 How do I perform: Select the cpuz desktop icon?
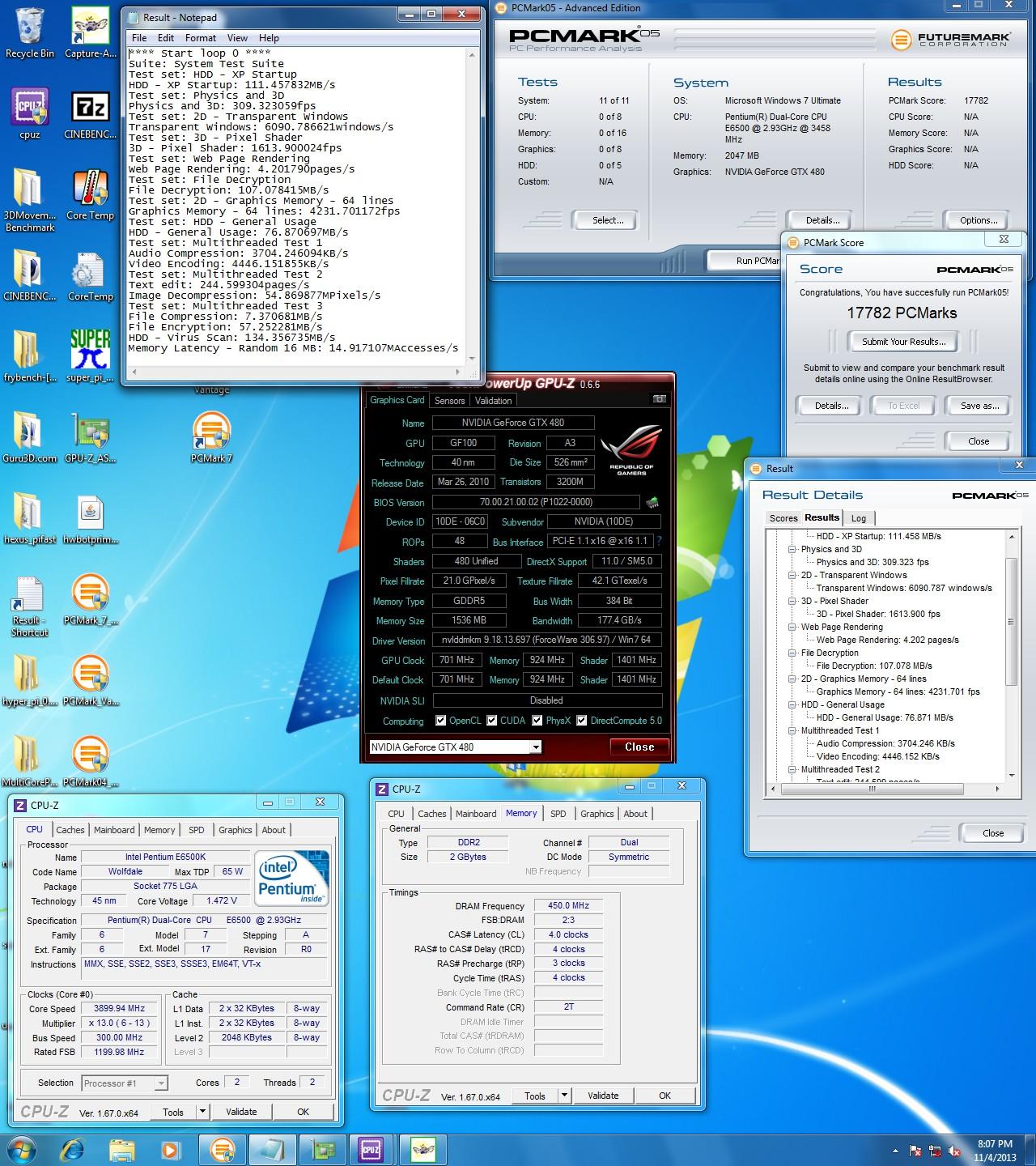(30, 113)
